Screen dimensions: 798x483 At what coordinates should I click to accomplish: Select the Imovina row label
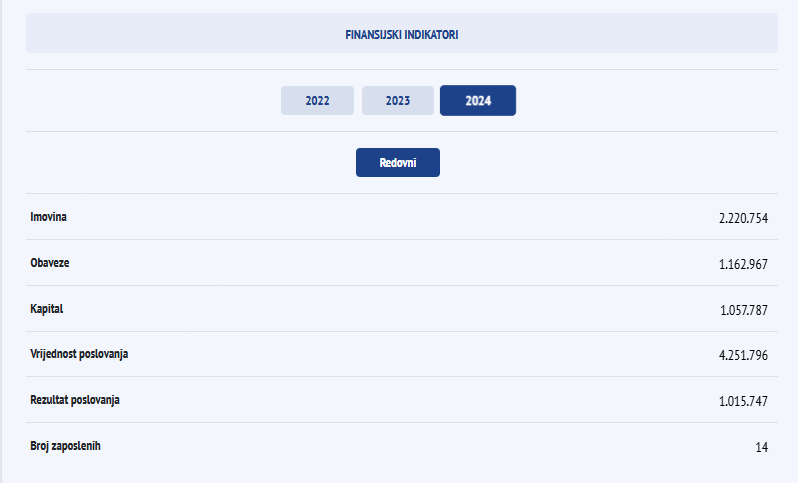pyautogui.click(x=49, y=216)
